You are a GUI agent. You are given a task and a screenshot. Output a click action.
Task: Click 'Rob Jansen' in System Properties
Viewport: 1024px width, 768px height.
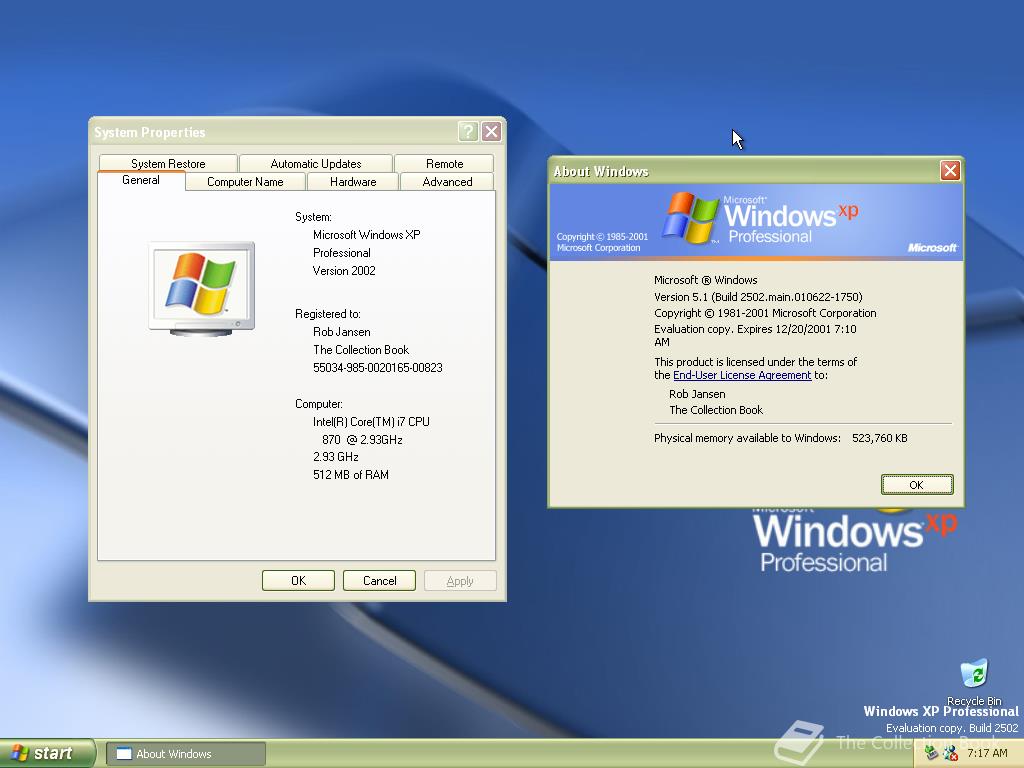coord(342,332)
